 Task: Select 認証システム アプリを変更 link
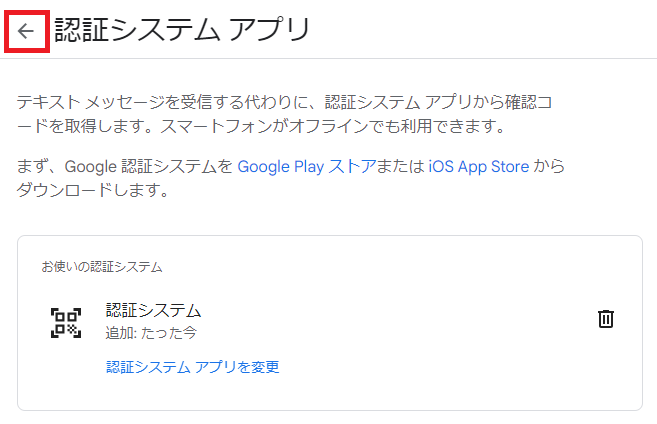[193, 367]
